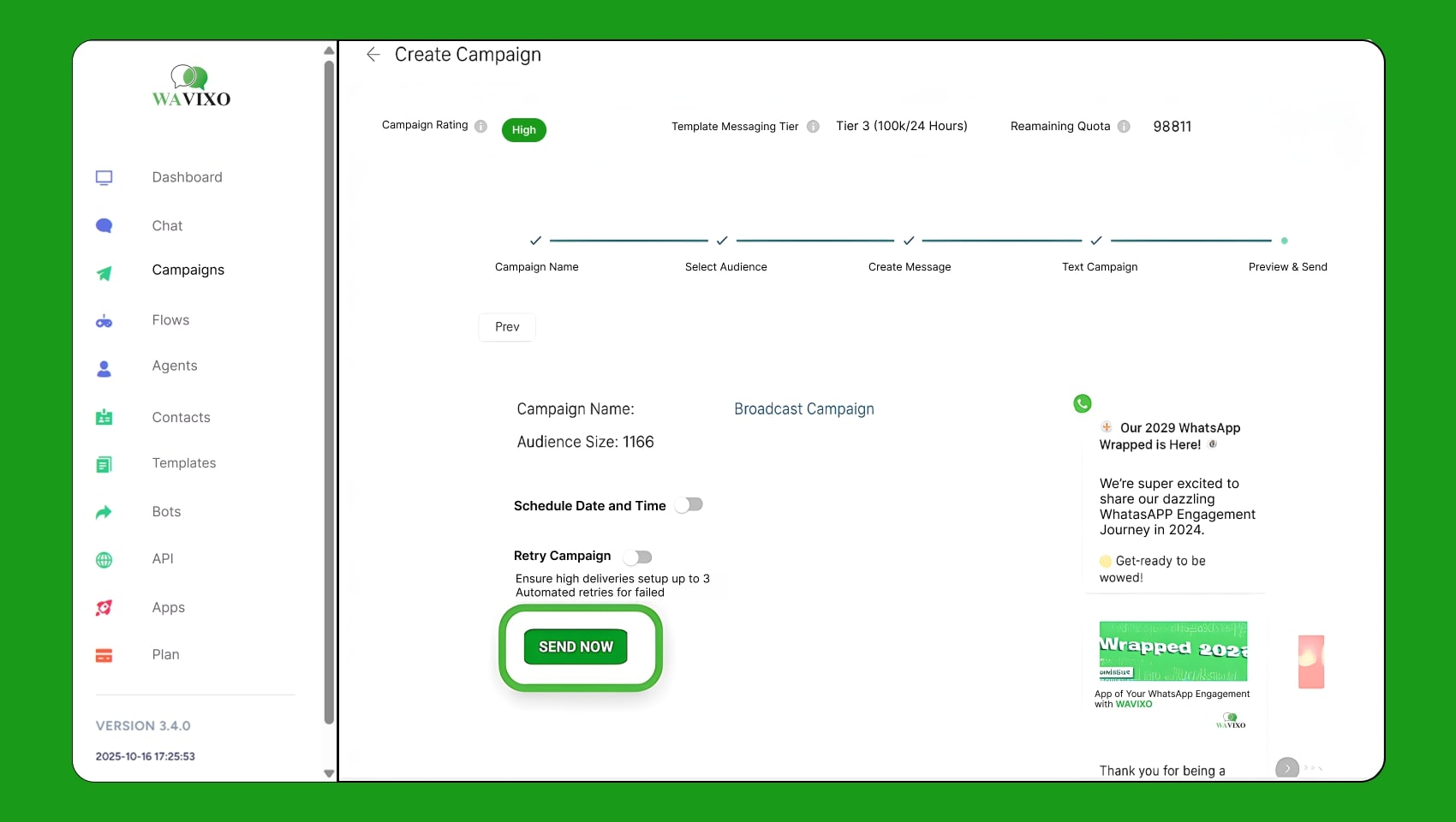Turn on Retry Campaign toggle

tap(638, 557)
